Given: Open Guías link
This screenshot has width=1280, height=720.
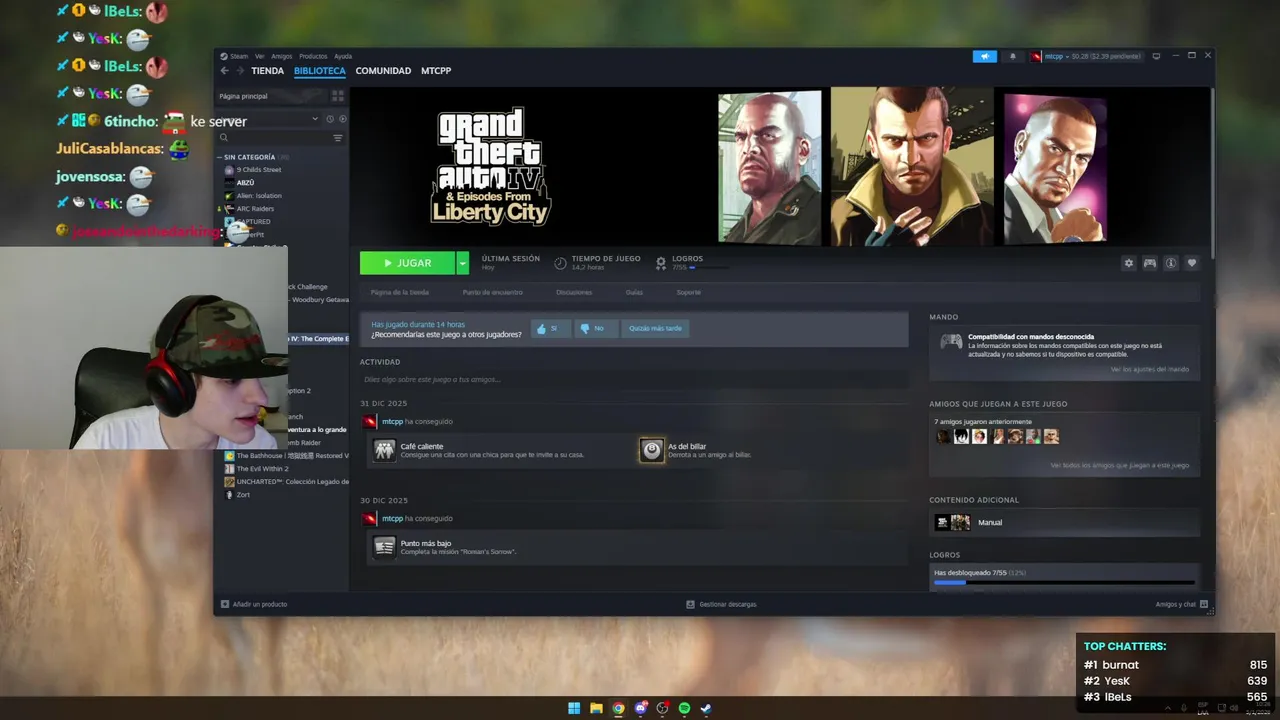Looking at the screenshot, I should 634,292.
